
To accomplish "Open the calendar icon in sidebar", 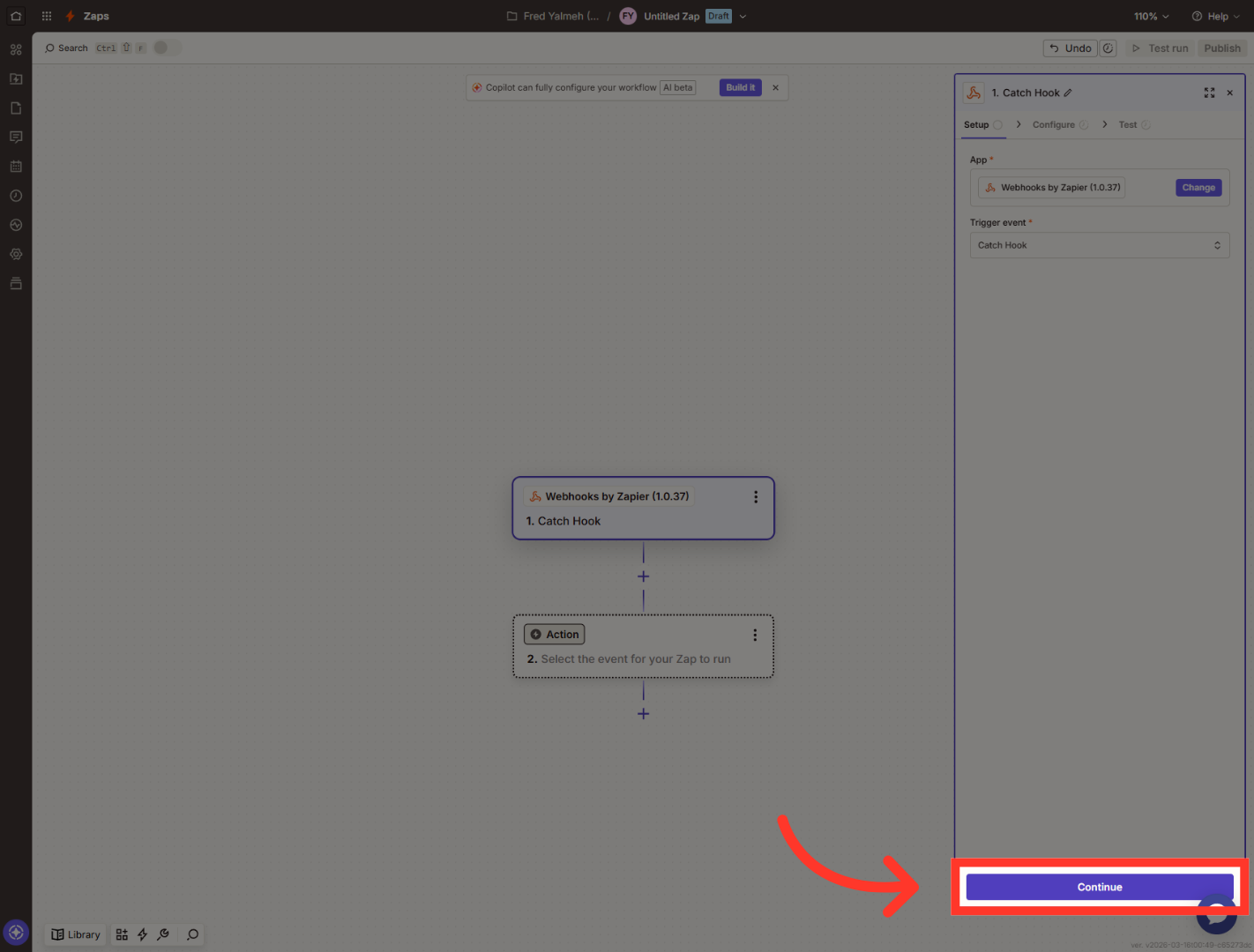I will point(16,167).
